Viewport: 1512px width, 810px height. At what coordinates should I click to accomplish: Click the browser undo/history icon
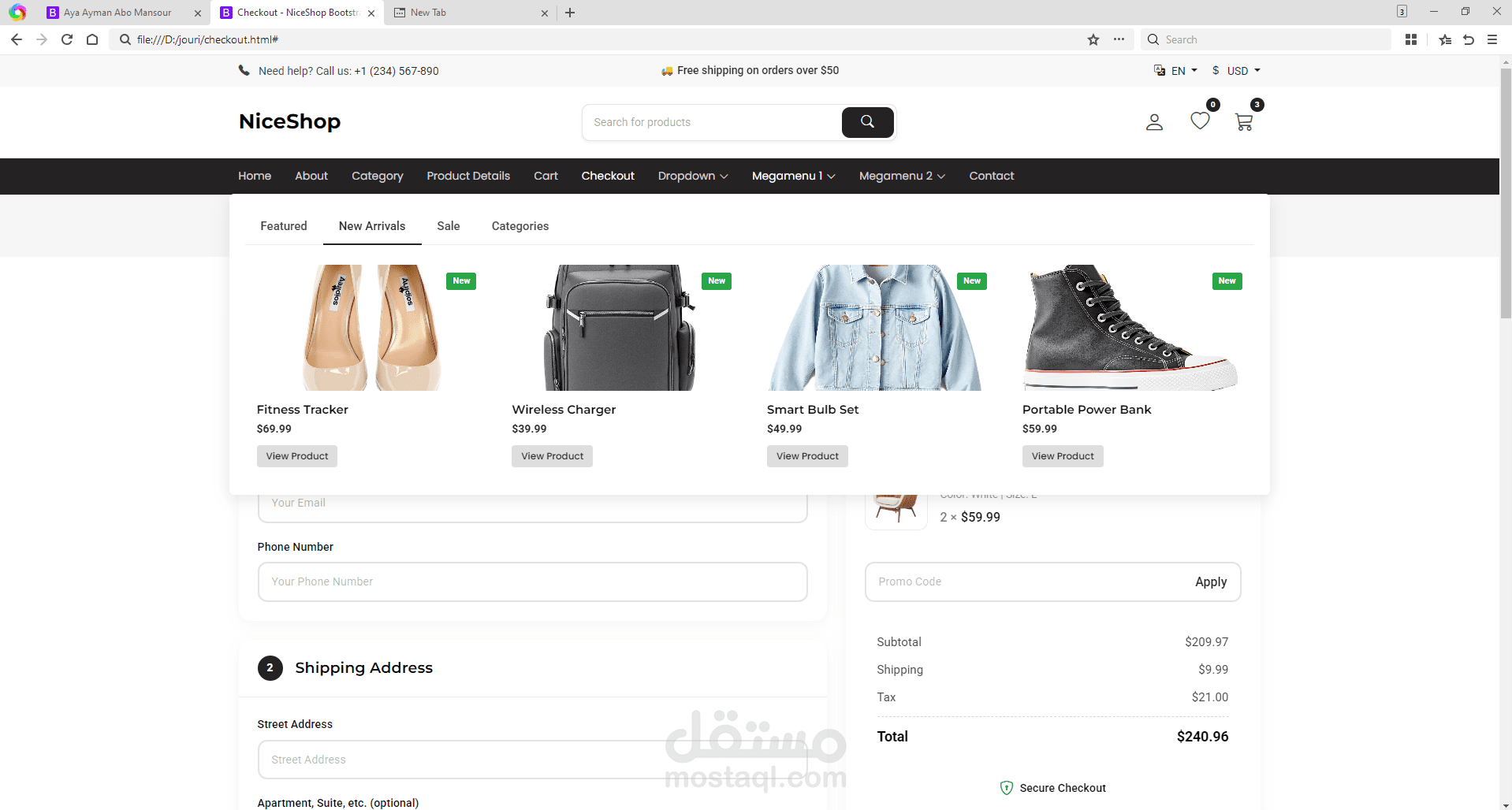tap(1469, 39)
